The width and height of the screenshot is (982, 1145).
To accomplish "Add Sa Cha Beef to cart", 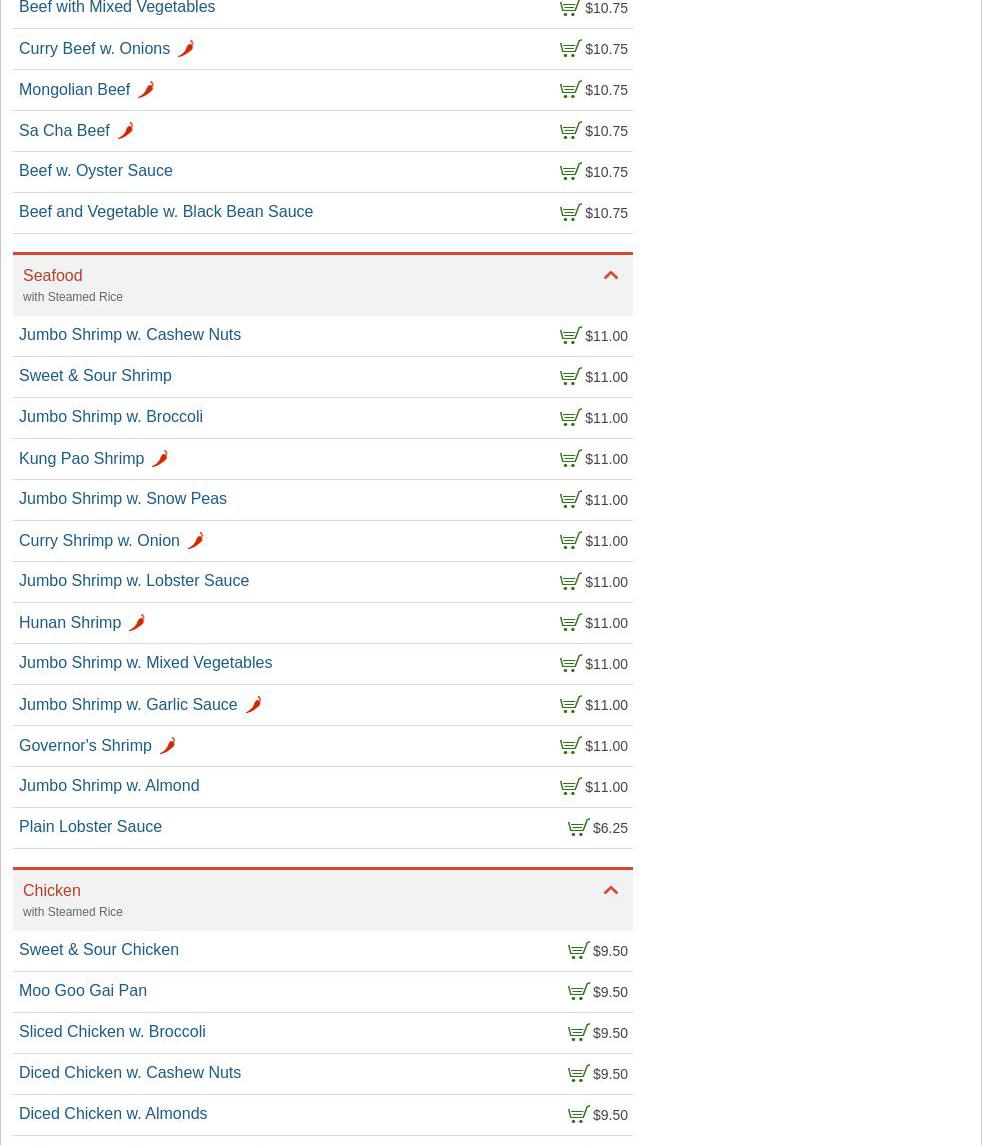I will (x=571, y=131).
